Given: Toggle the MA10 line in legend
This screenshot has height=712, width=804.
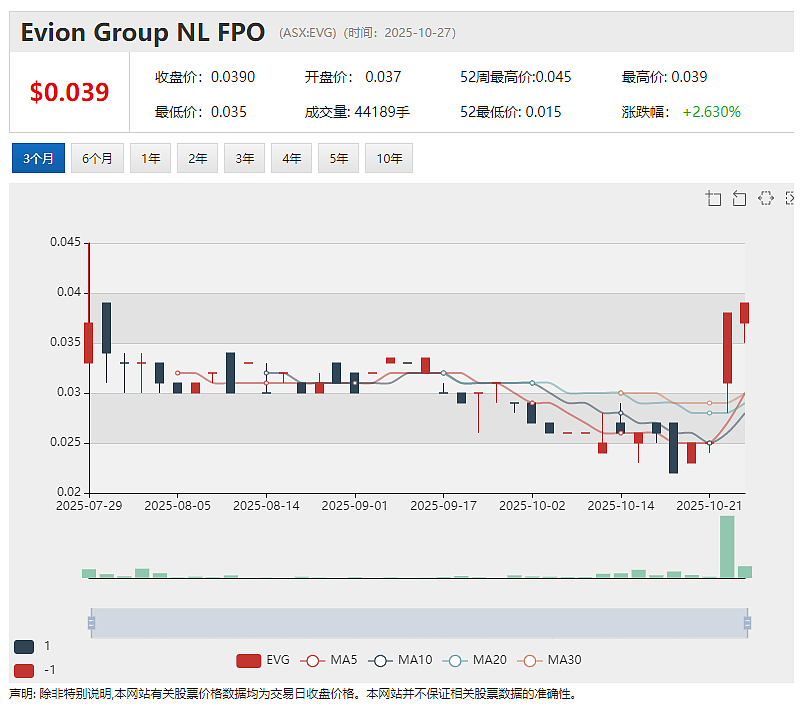Looking at the screenshot, I should point(400,660).
